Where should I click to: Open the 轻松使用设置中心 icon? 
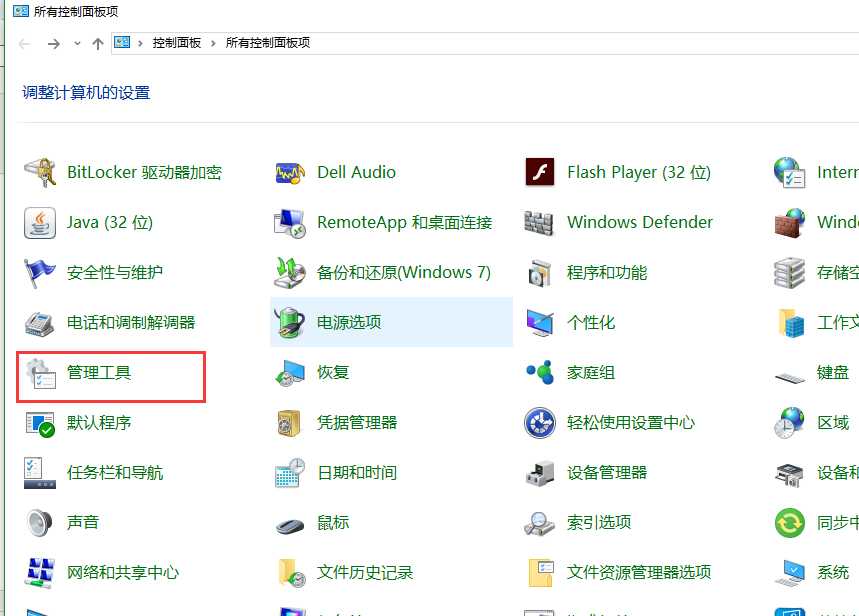pos(540,423)
